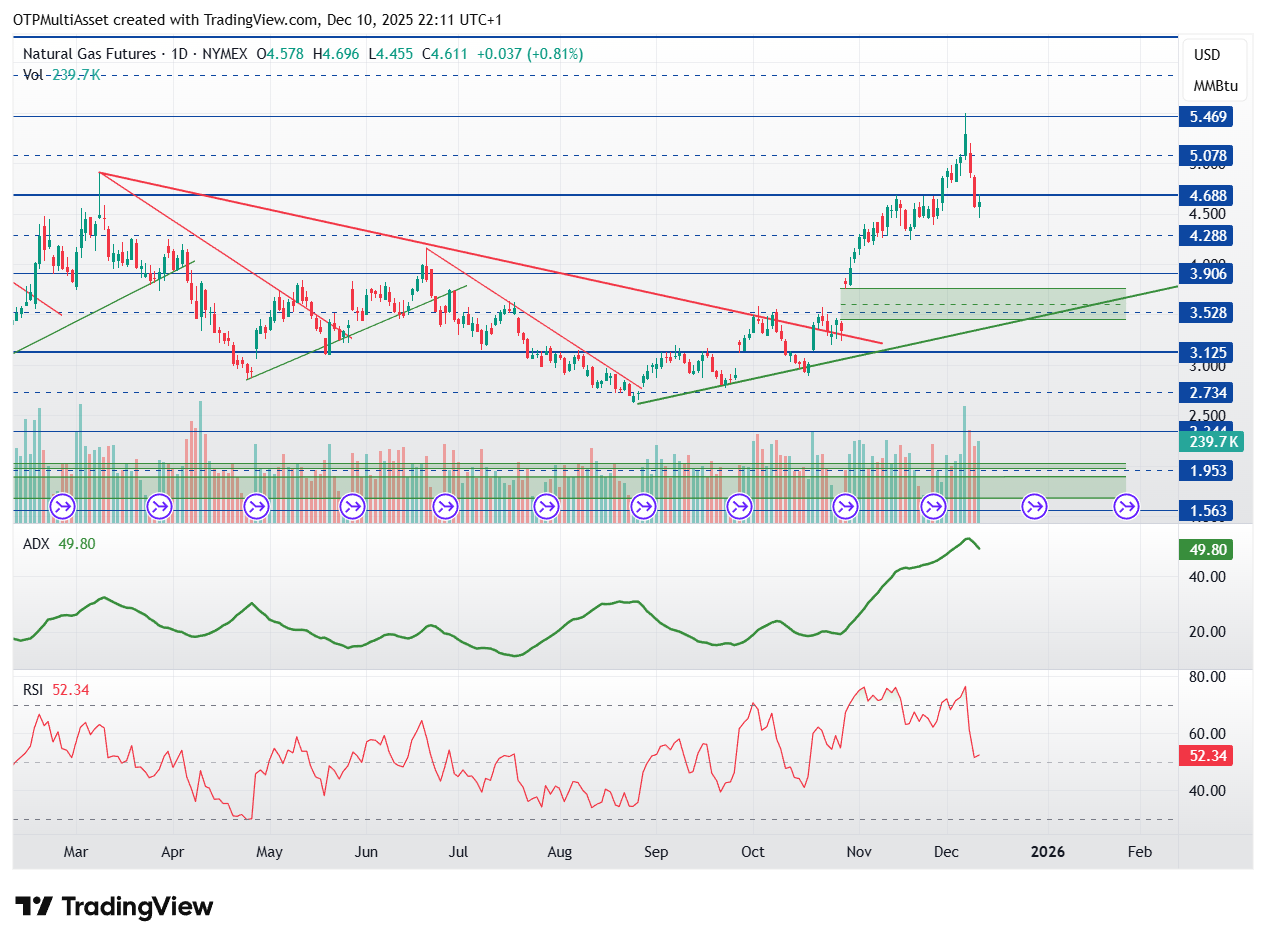Click the MMBtu unit label
1266x944 pixels.
pyautogui.click(x=1215, y=86)
